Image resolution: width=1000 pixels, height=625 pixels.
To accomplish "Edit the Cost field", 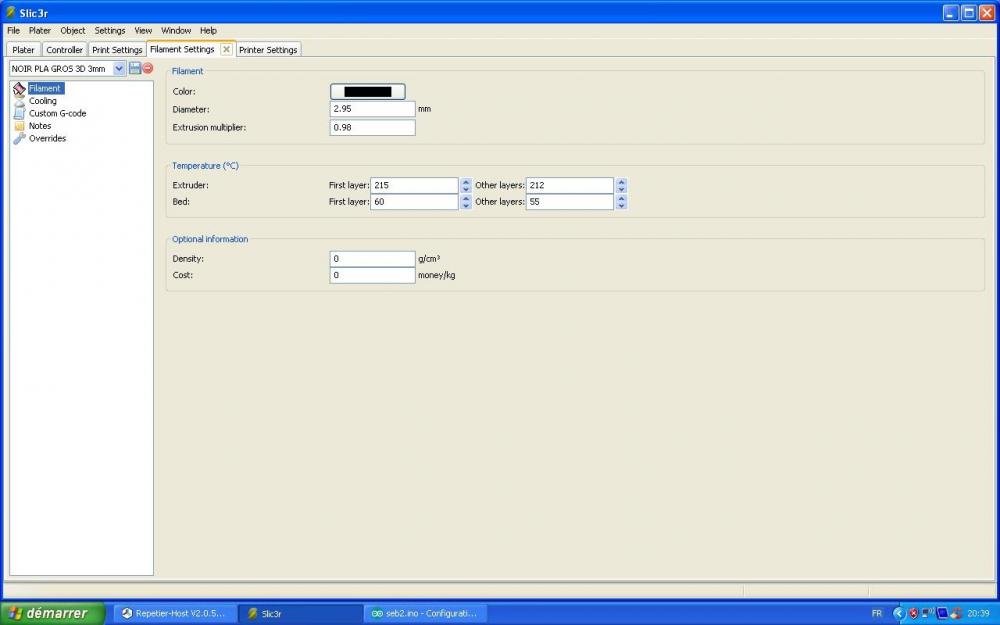I will point(372,276).
